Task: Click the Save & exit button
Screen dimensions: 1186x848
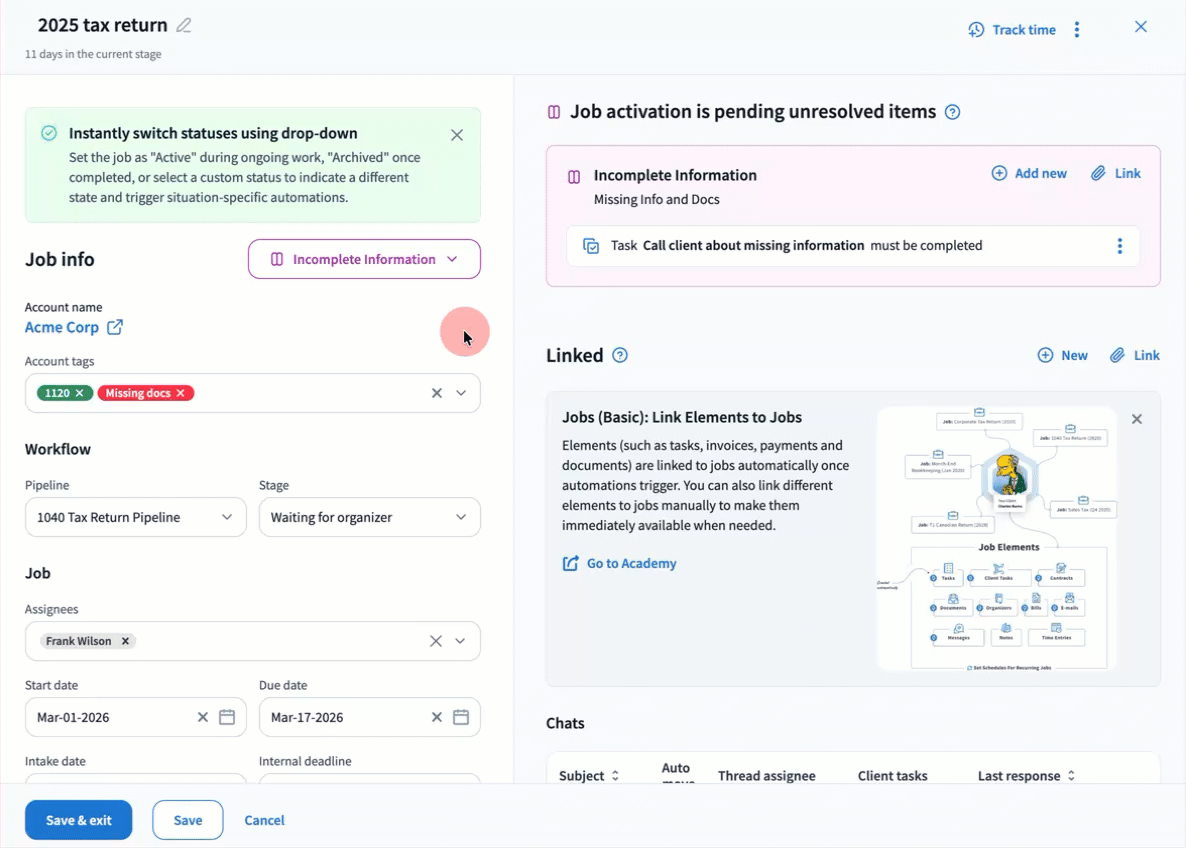Action: pos(78,820)
